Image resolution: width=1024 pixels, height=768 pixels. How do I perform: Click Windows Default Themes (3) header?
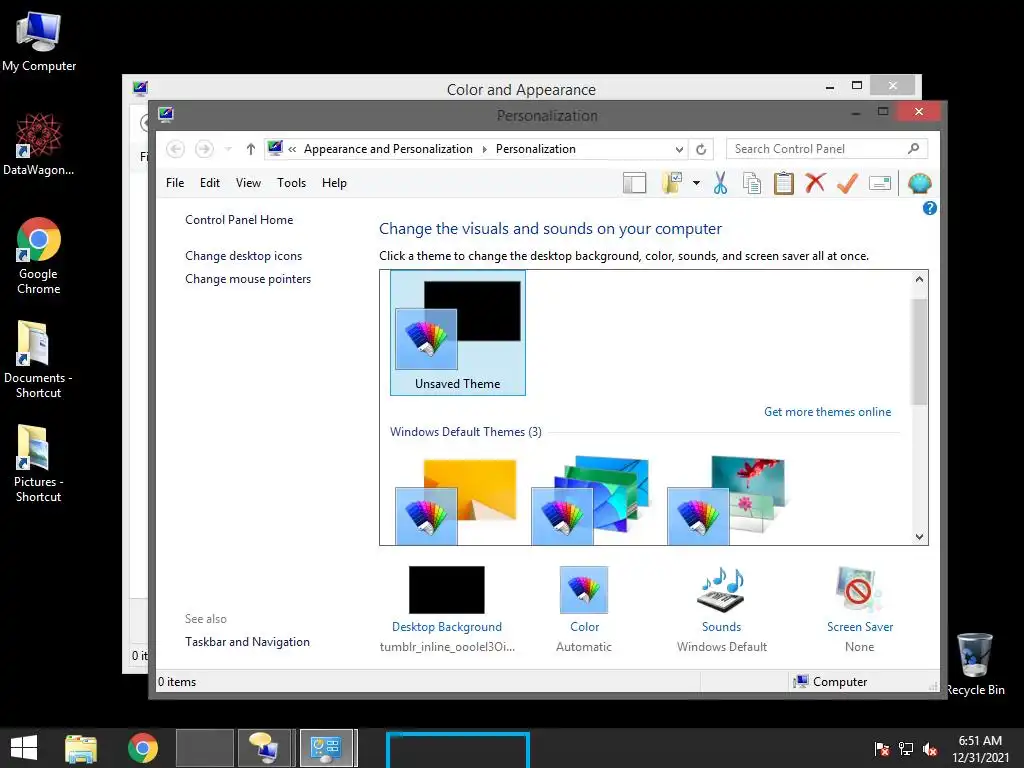pos(466,432)
